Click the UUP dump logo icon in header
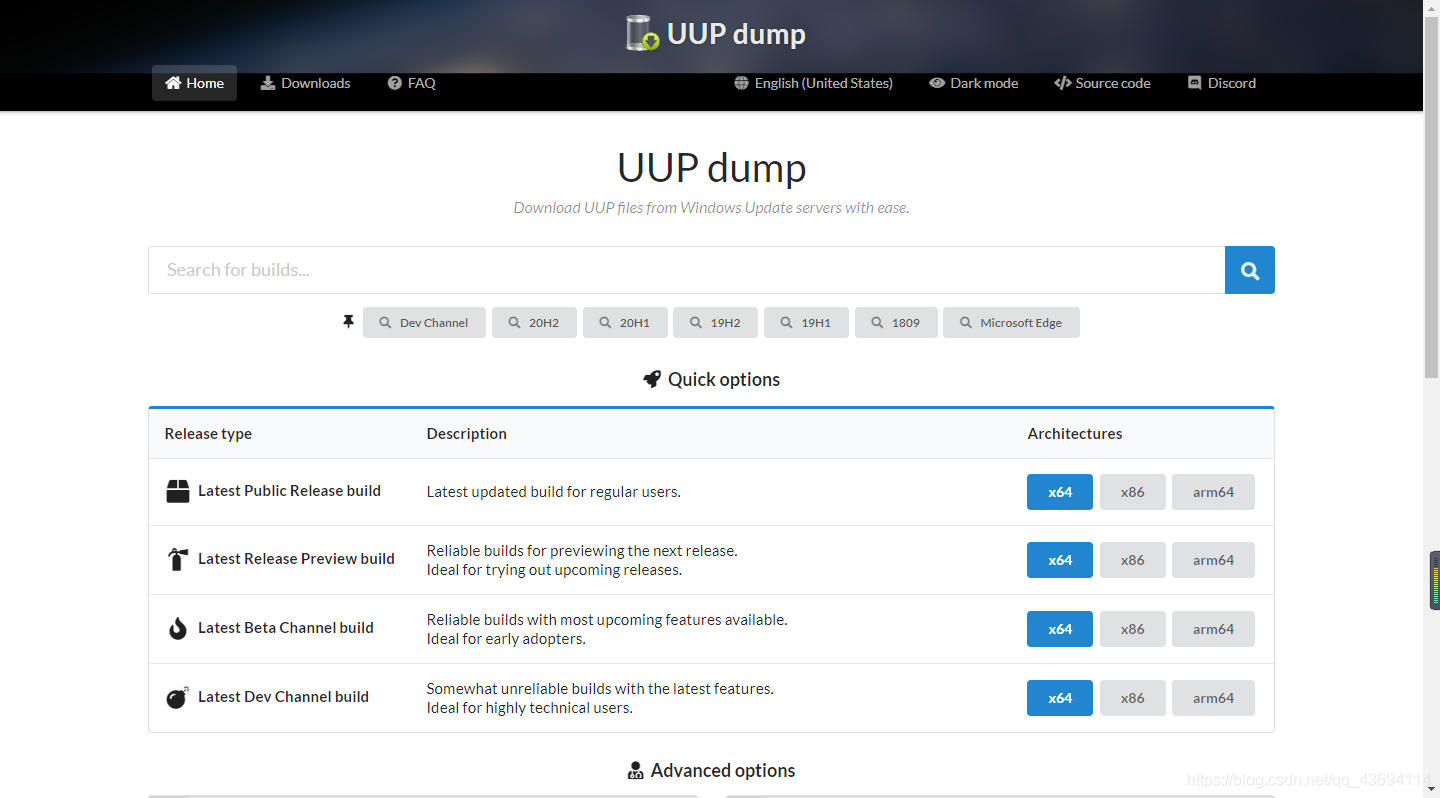 (643, 33)
